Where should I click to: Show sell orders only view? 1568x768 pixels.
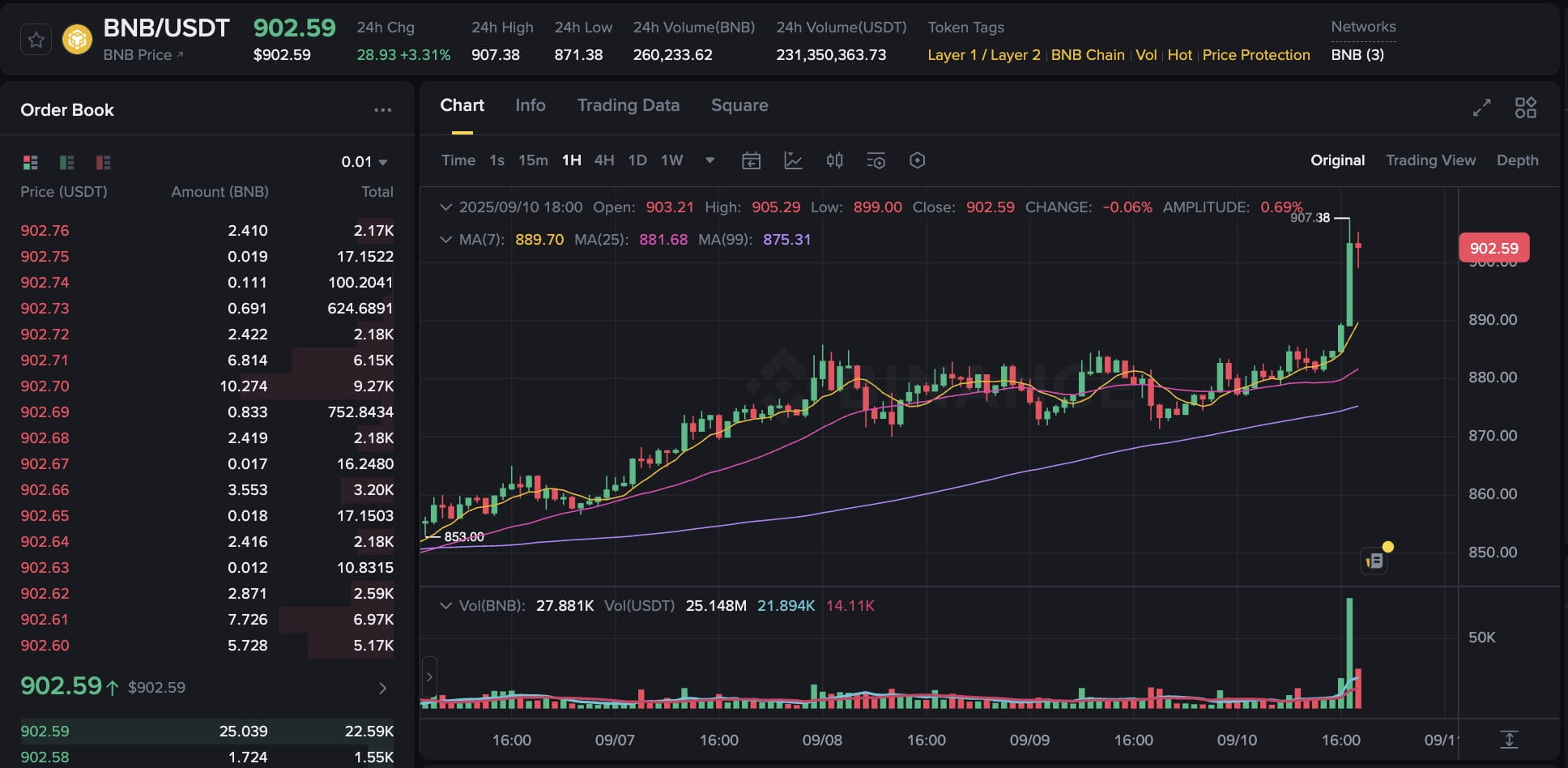pyautogui.click(x=103, y=162)
